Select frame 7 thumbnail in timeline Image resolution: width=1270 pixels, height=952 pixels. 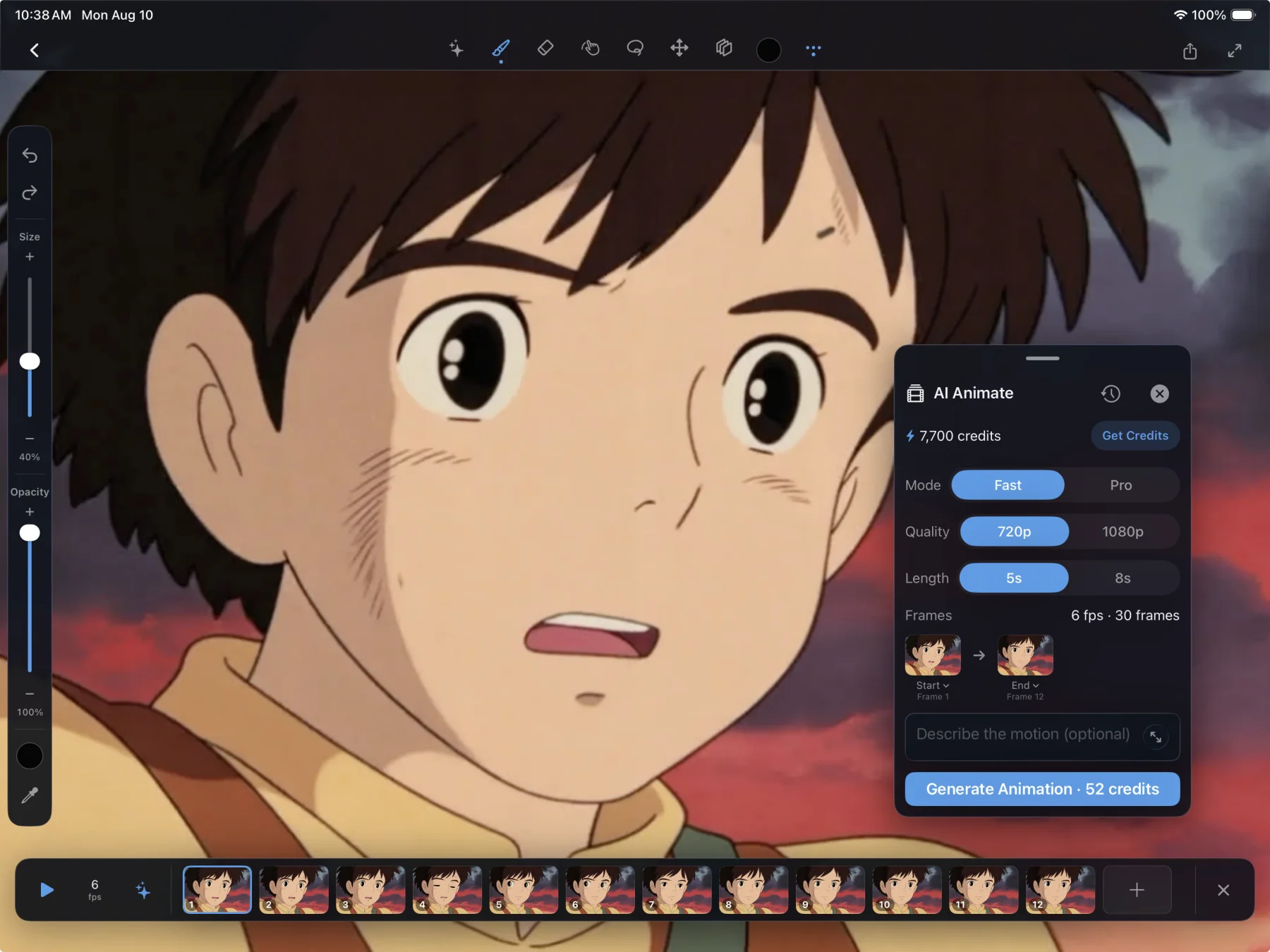677,890
